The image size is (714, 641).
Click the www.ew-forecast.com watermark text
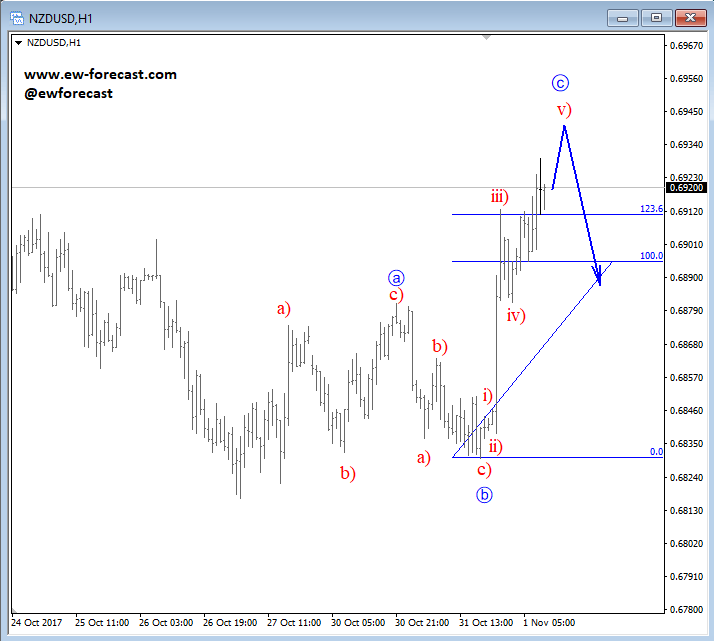point(100,75)
